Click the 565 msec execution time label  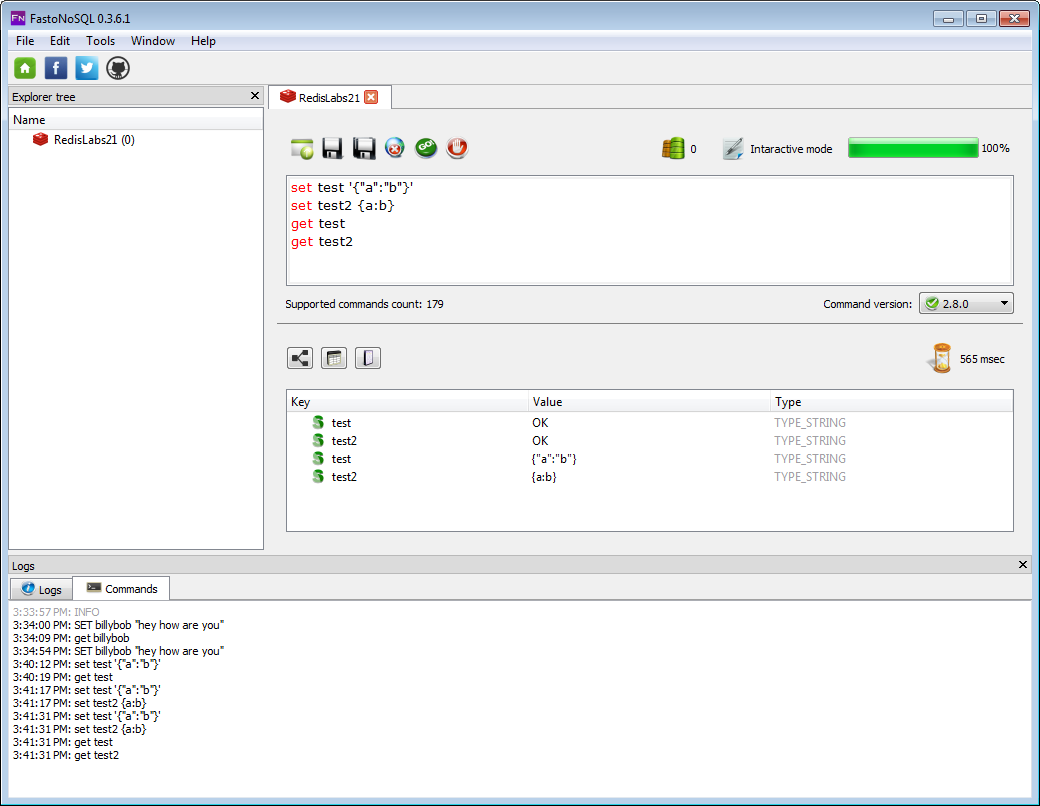point(982,359)
